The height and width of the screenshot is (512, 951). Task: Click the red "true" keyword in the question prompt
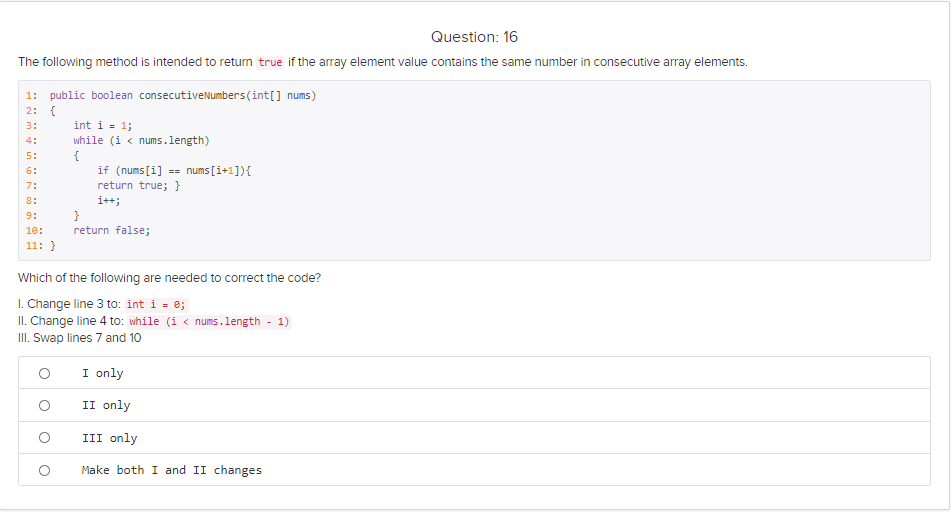click(270, 62)
